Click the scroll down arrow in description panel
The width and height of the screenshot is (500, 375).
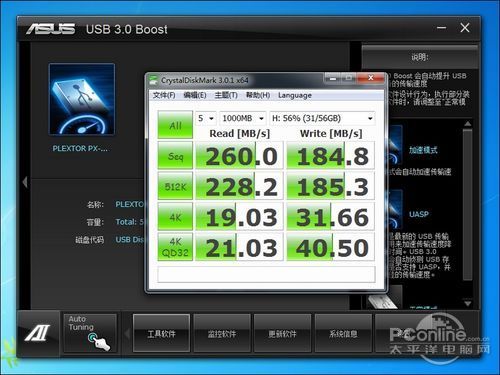click(468, 304)
